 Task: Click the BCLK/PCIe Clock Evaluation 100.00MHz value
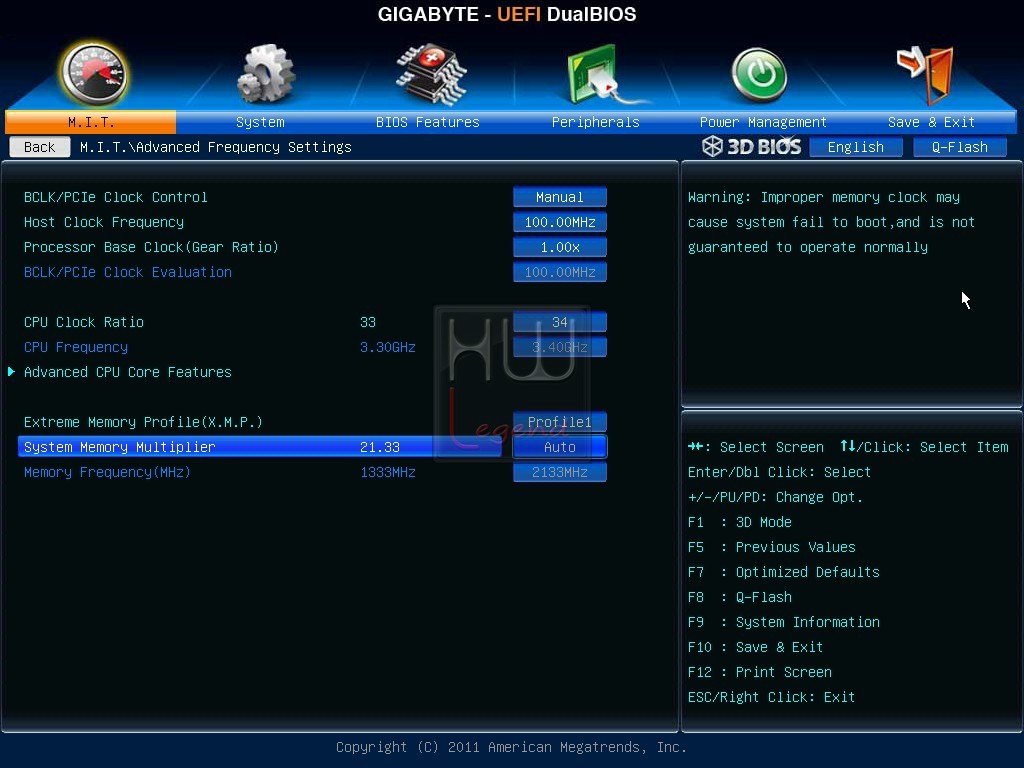point(560,272)
